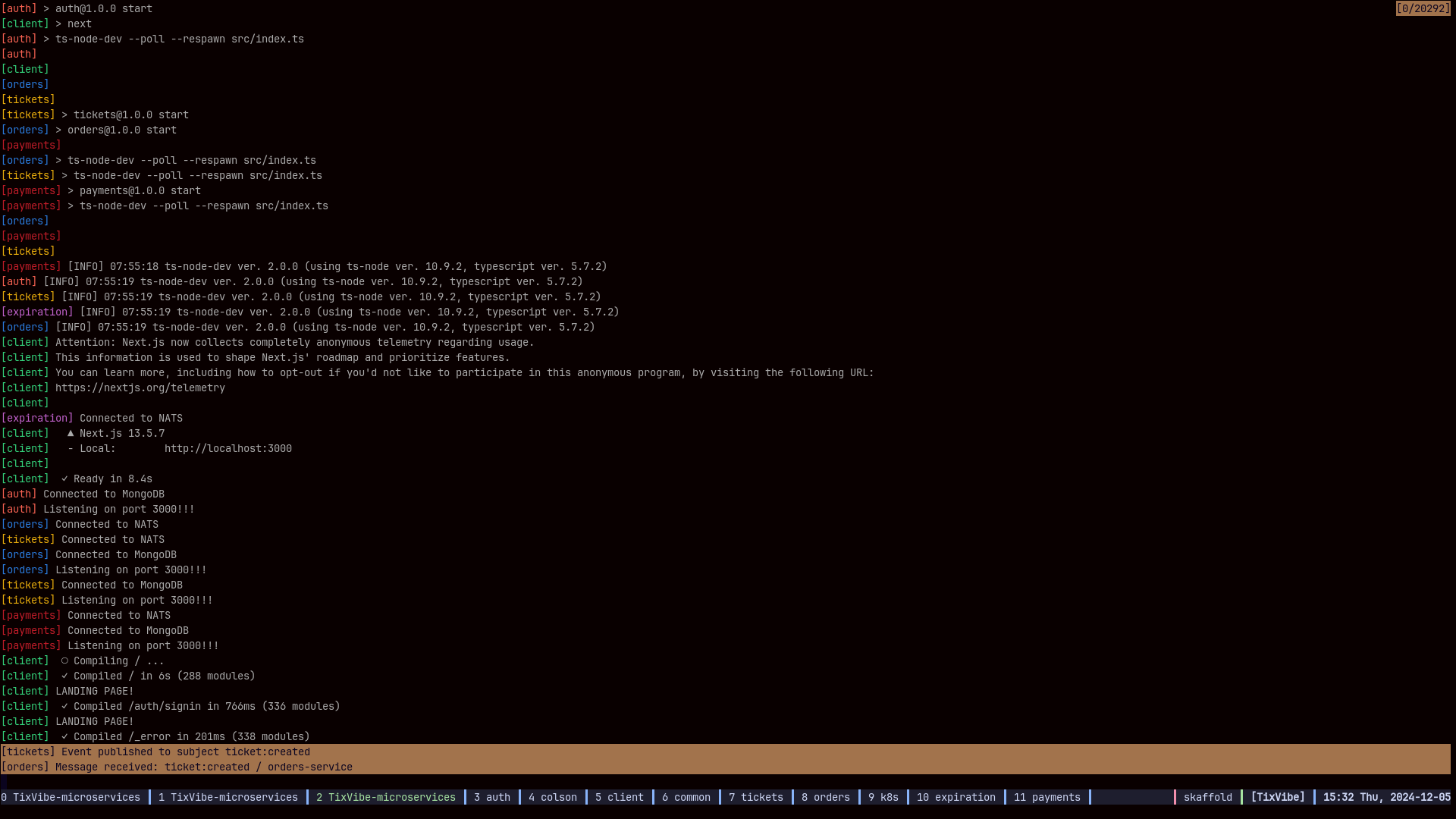Click the expiration ts-node-dev INFO line
The height and width of the screenshot is (819, 1456).
click(310, 312)
